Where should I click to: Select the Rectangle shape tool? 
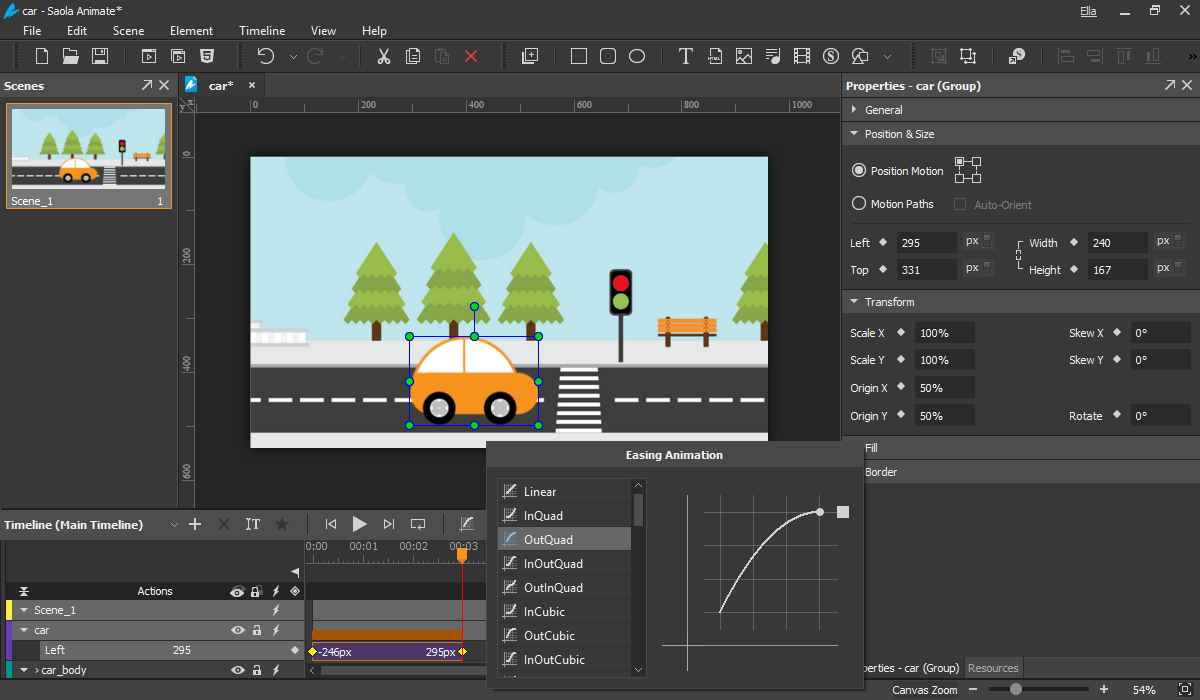tap(579, 56)
